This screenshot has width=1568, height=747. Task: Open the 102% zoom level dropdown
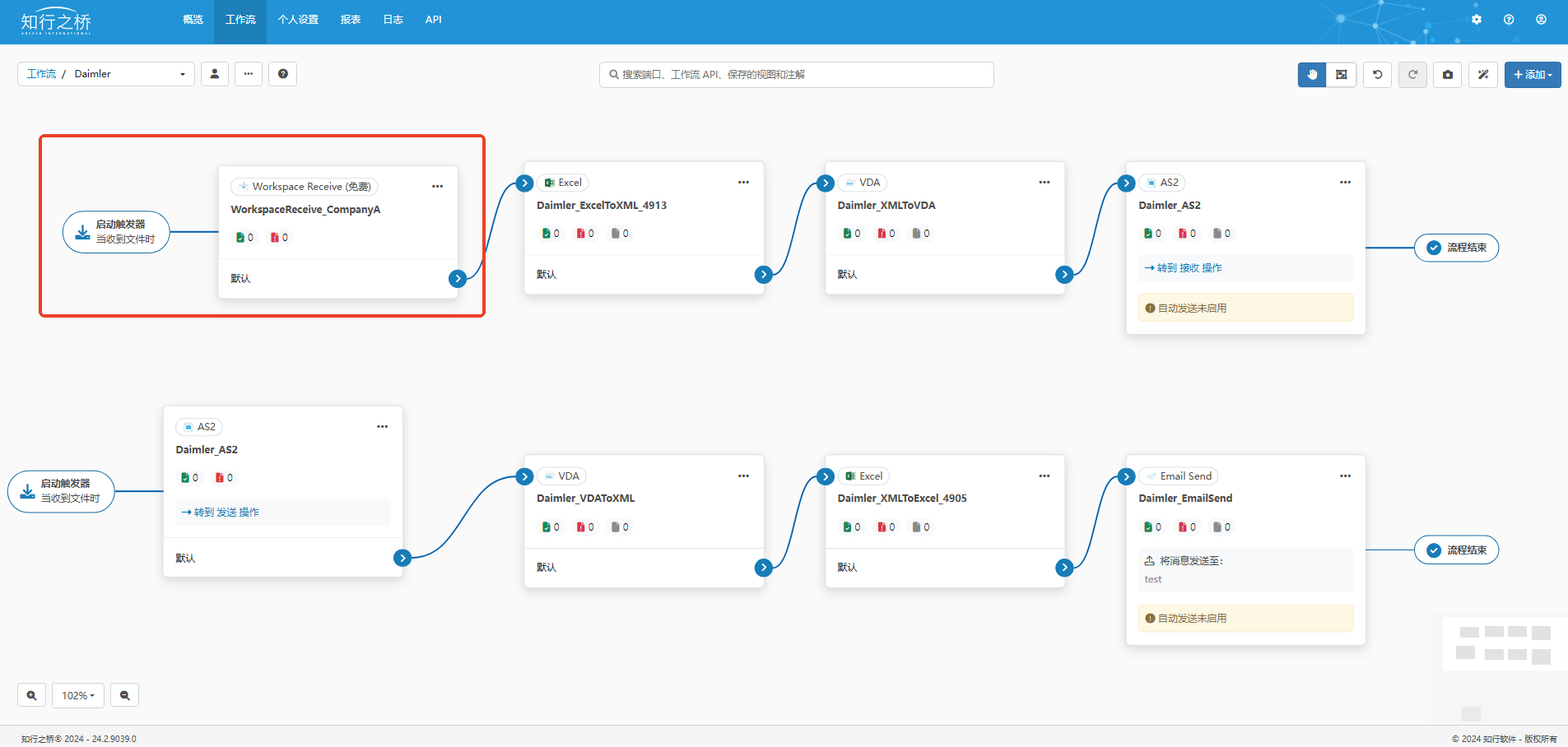(x=78, y=695)
